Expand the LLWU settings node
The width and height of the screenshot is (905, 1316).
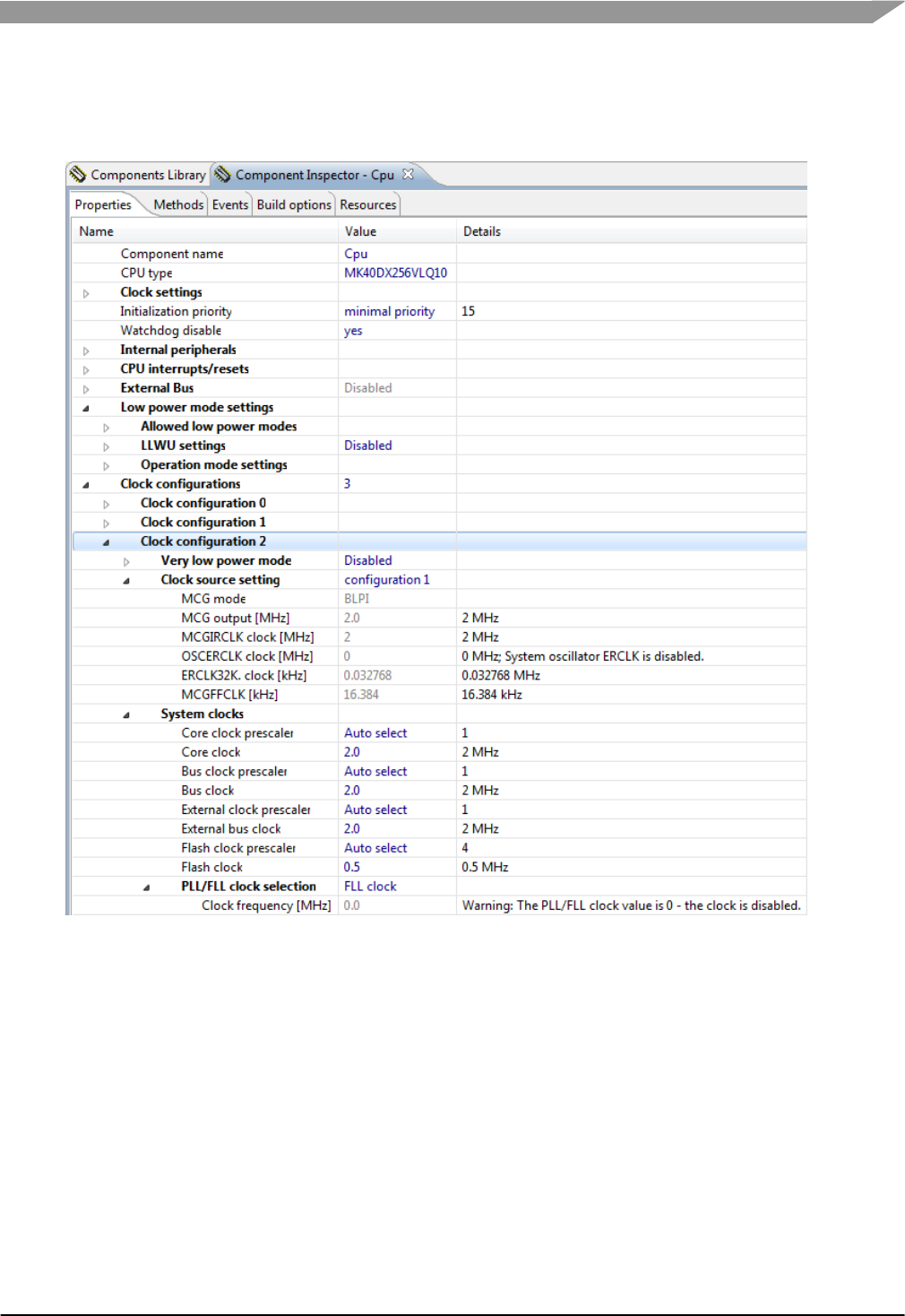click(106, 446)
